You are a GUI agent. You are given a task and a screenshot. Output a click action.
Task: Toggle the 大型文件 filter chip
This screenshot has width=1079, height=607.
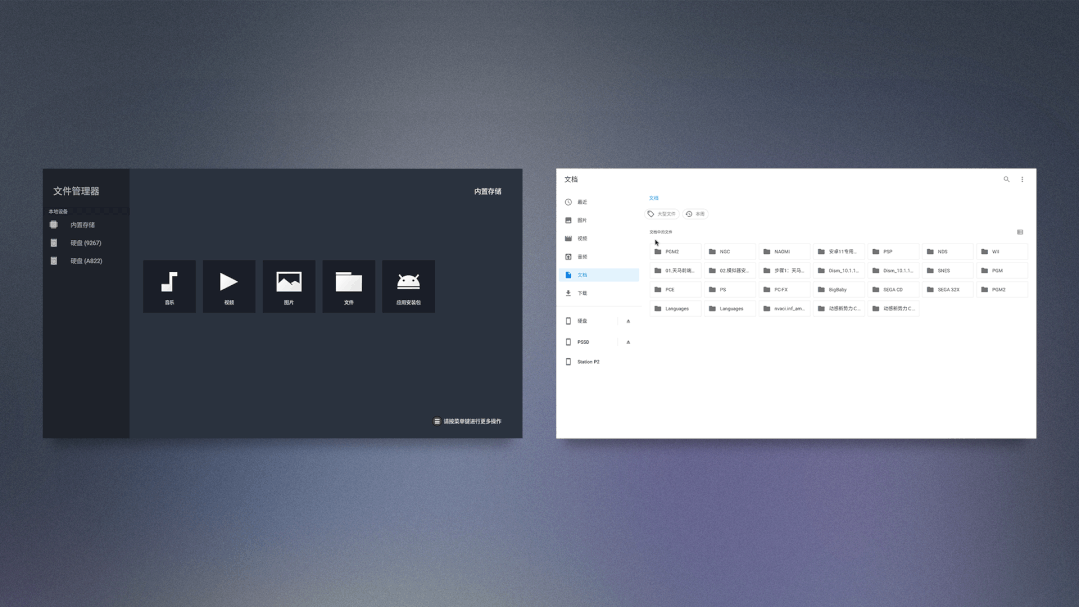tap(661, 213)
